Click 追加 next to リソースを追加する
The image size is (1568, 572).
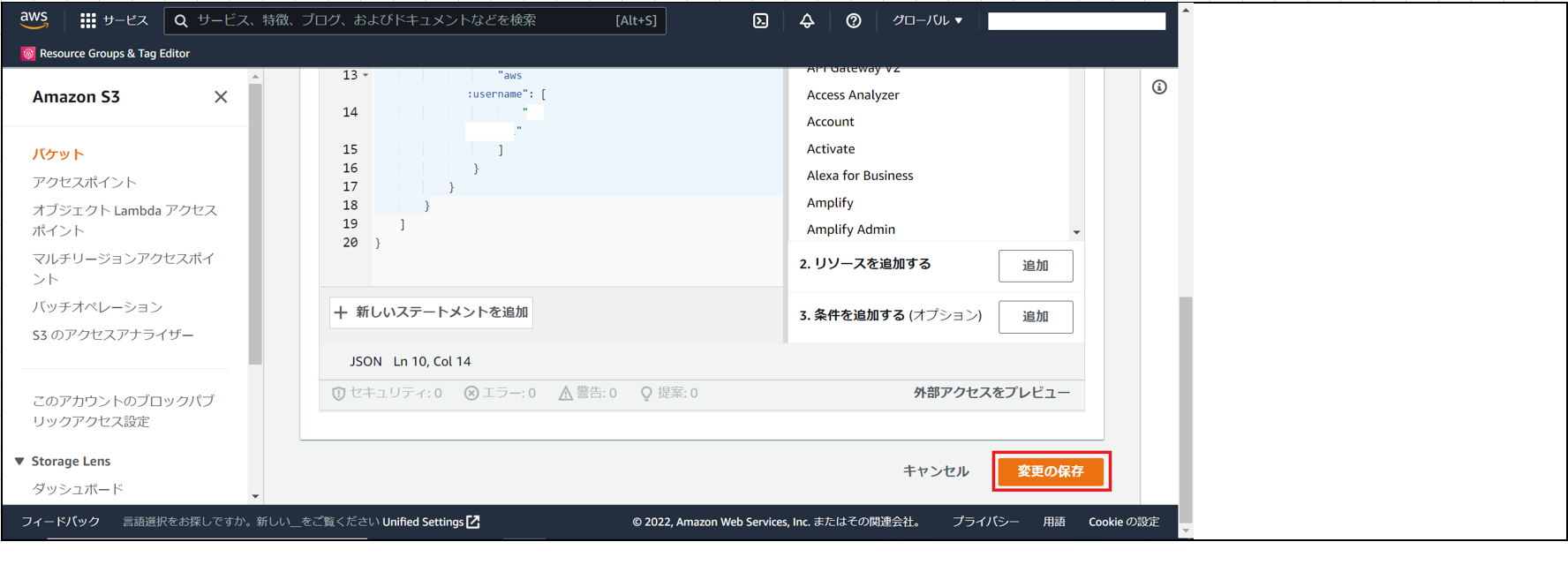[x=1036, y=266]
